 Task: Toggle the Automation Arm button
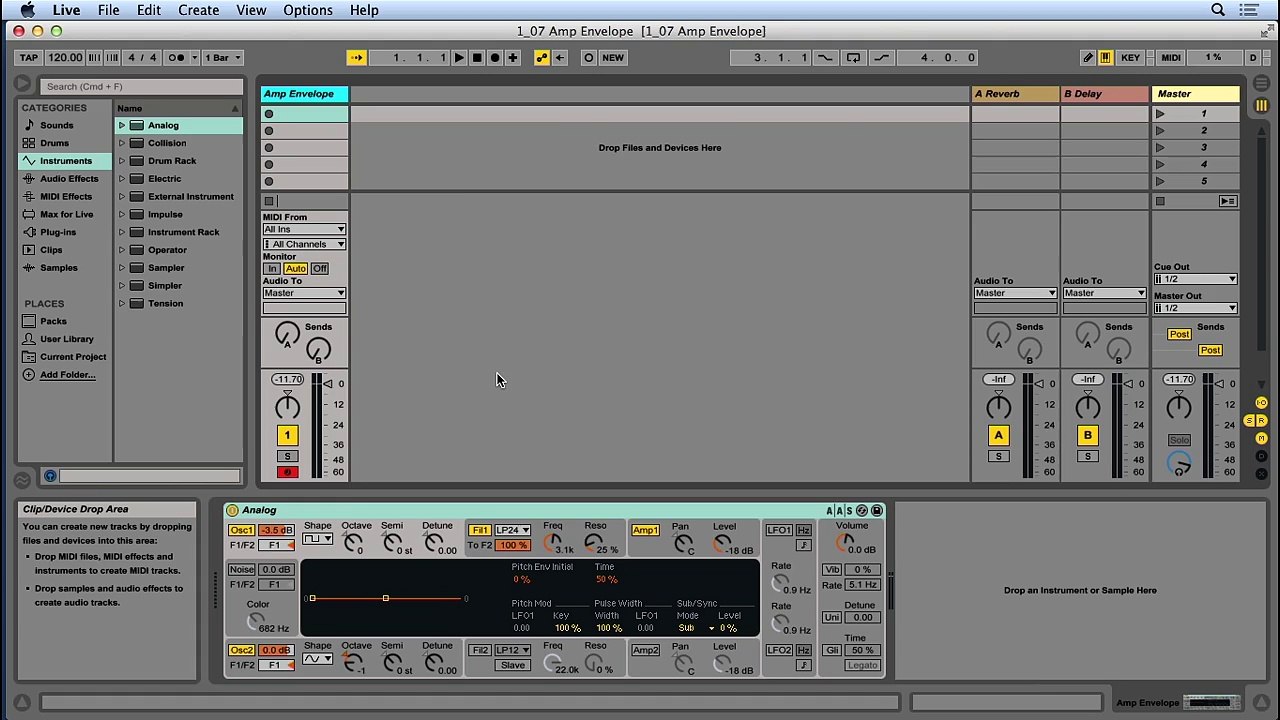[542, 58]
